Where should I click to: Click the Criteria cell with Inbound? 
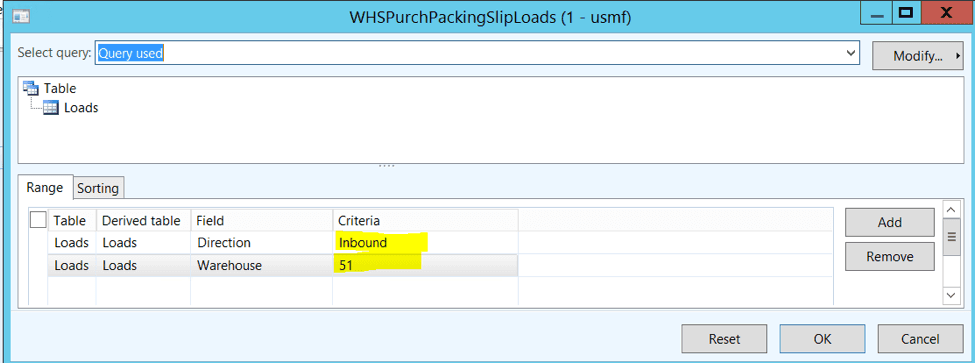tap(425, 242)
